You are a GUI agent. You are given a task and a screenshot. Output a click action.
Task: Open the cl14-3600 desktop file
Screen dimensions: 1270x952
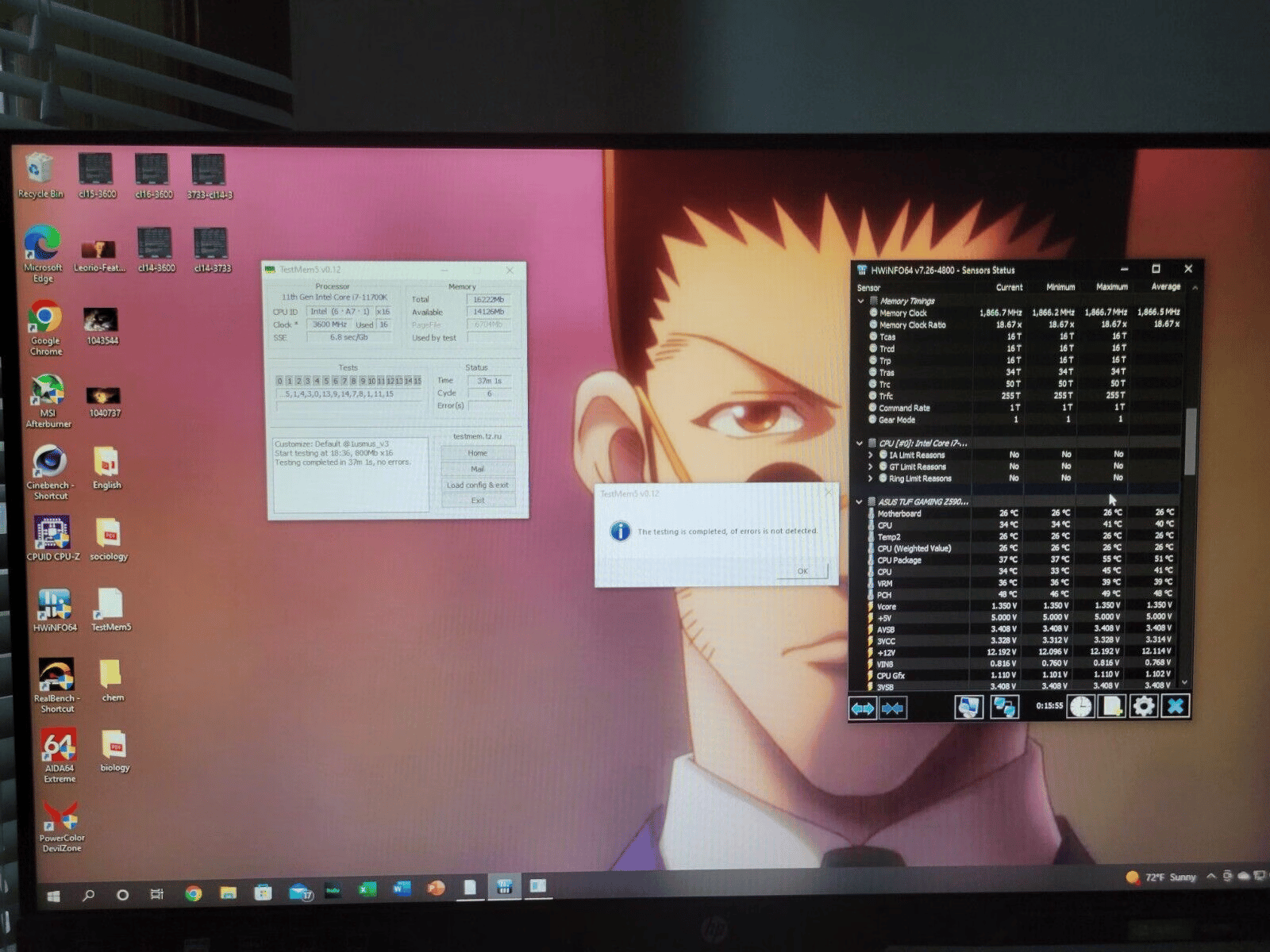(156, 250)
